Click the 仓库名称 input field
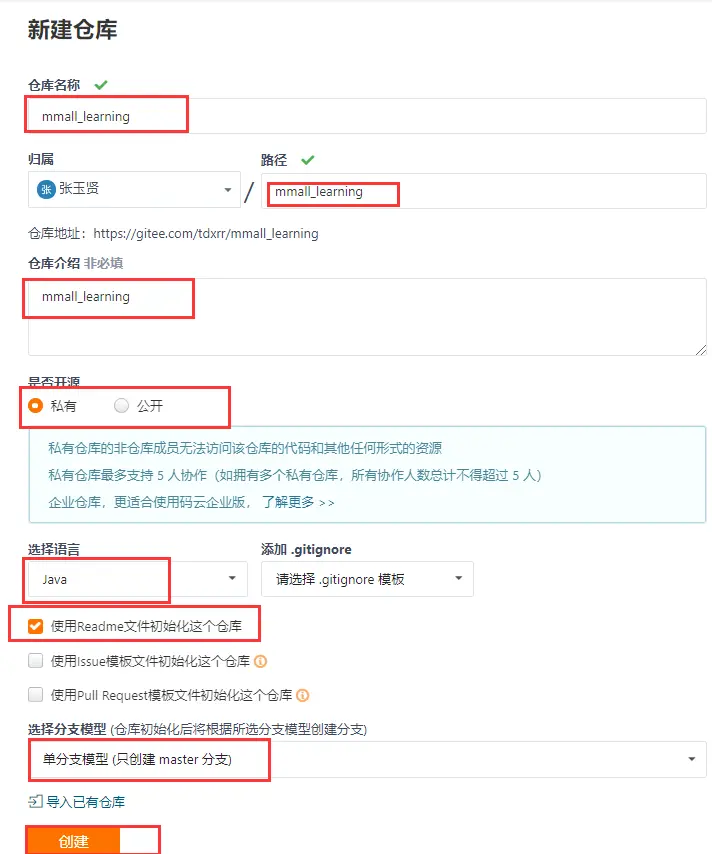Screen dimensions: 712x854 367,116
